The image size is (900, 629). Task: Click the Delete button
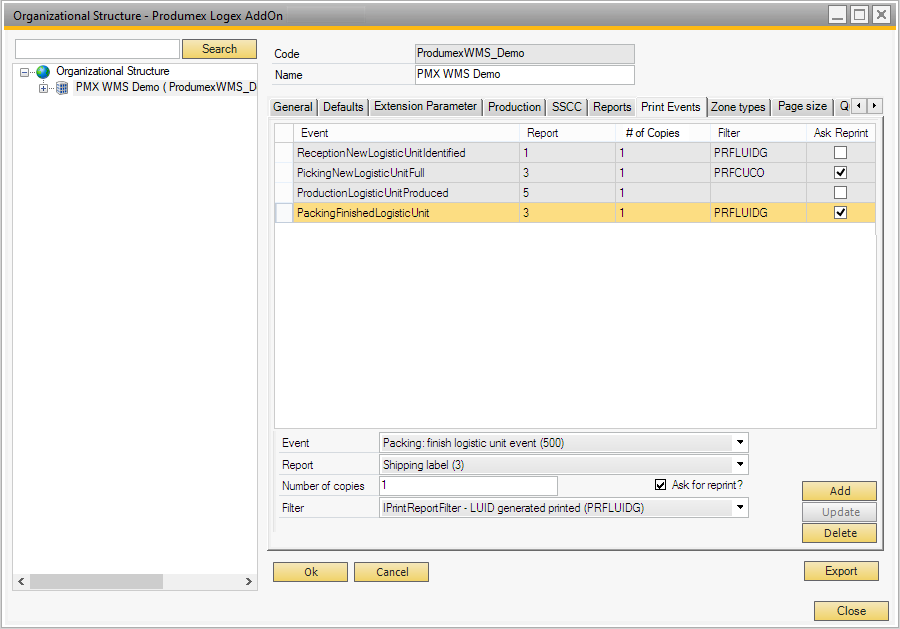tap(839, 533)
